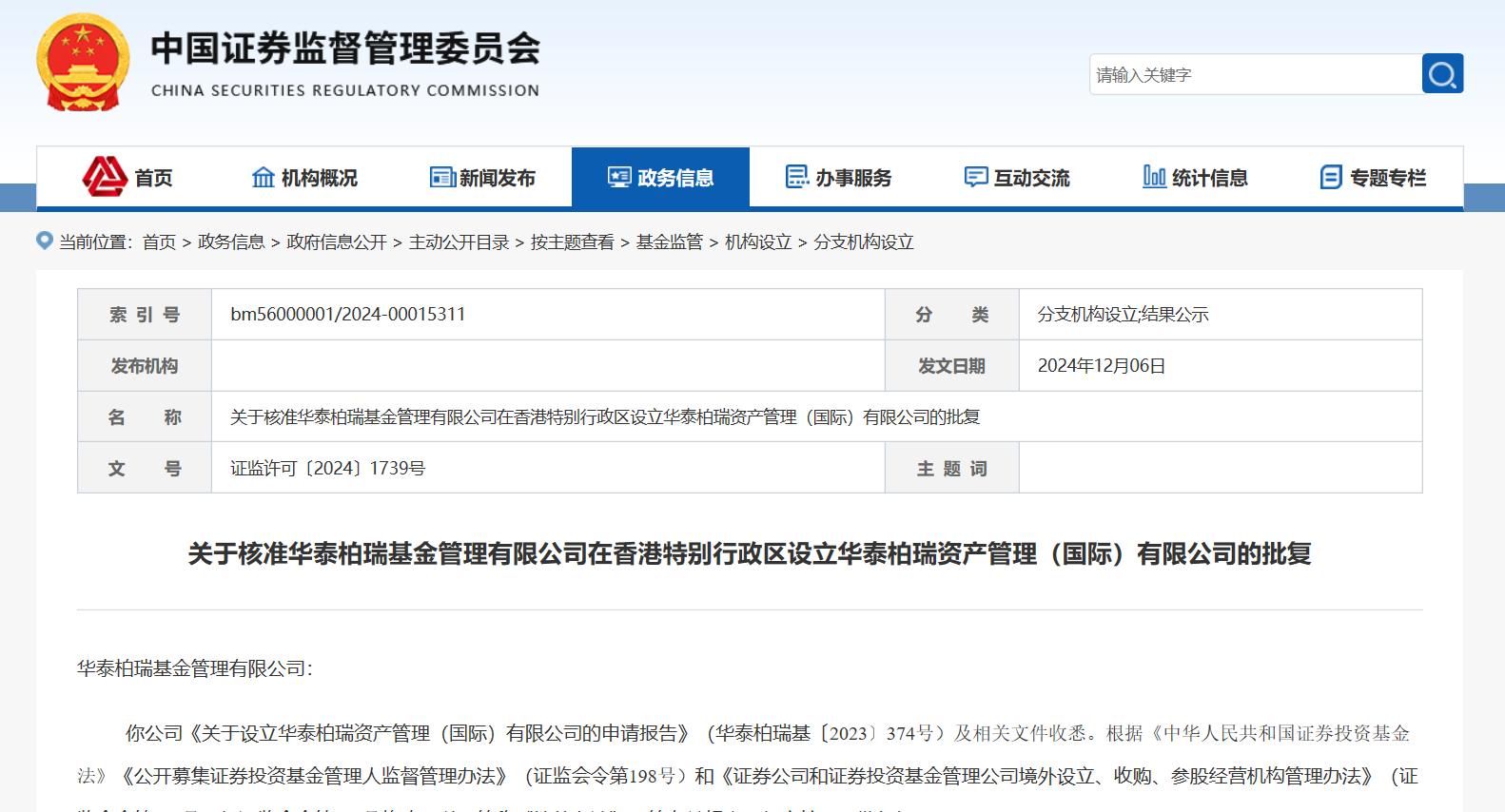Screen dimensions: 1505x812
Task: Open the 专题专栏 tab
Action: (1373, 177)
